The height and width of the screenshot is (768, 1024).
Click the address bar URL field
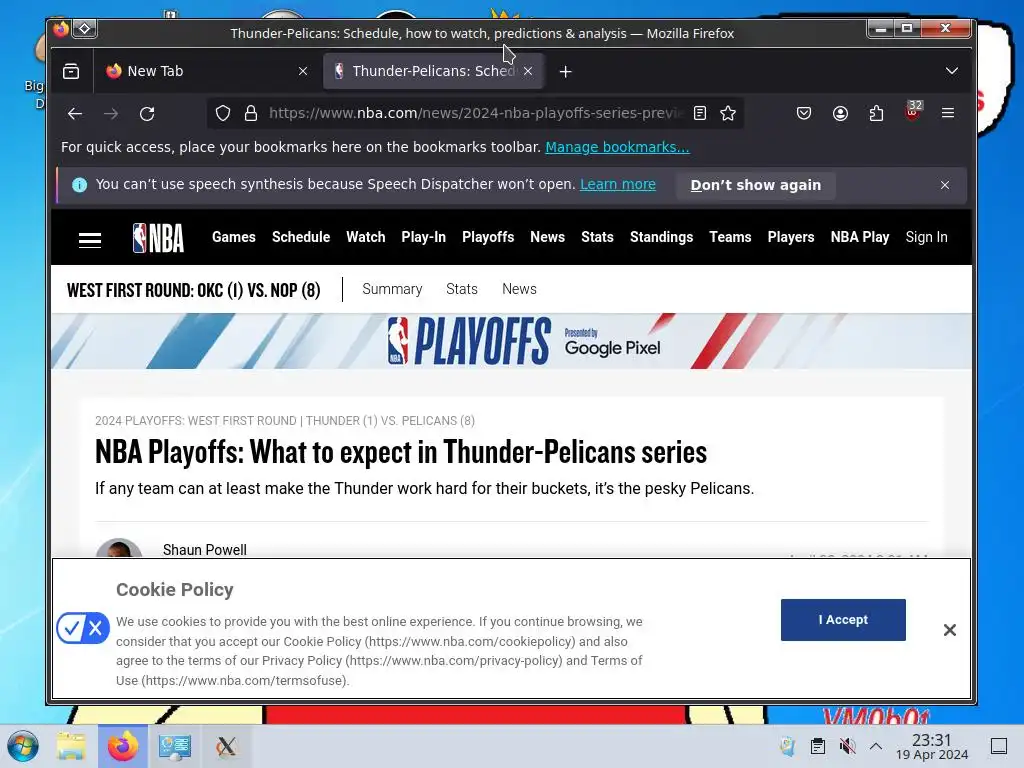pos(475,114)
